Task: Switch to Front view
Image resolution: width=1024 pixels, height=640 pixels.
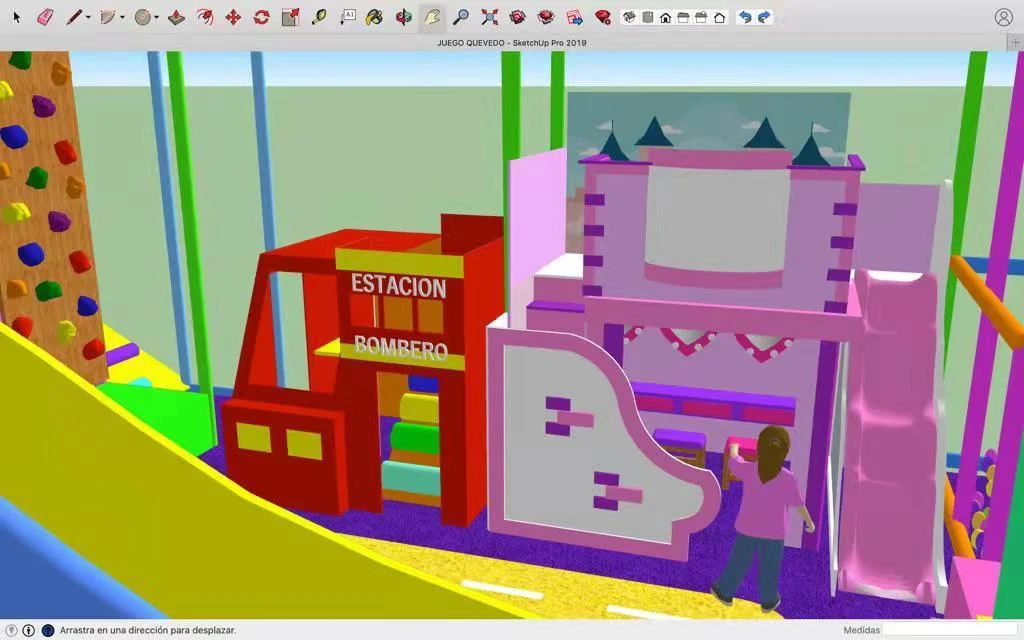Action: pyautogui.click(x=665, y=18)
